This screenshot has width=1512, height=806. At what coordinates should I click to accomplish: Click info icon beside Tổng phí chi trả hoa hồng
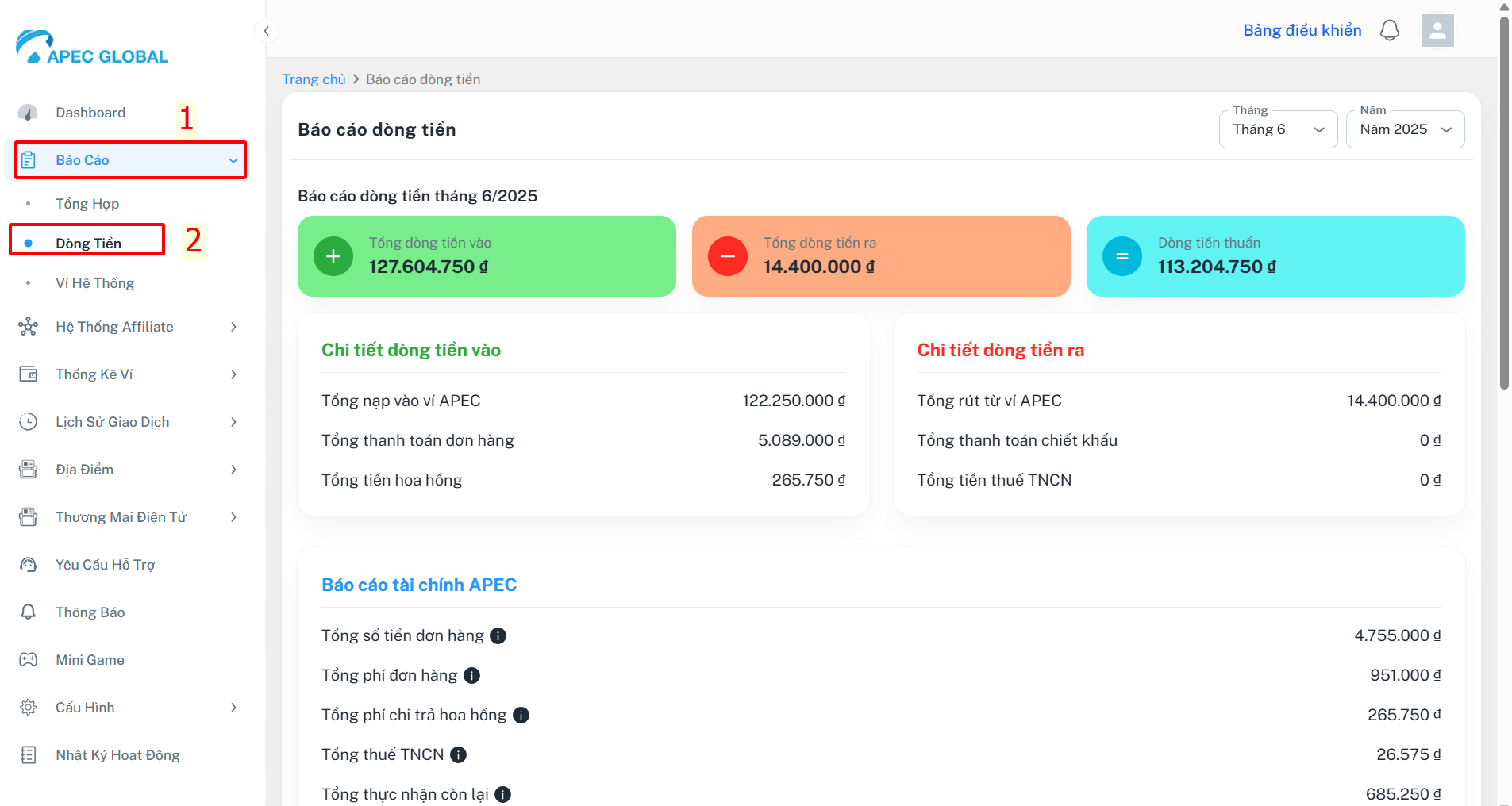[x=521, y=715]
